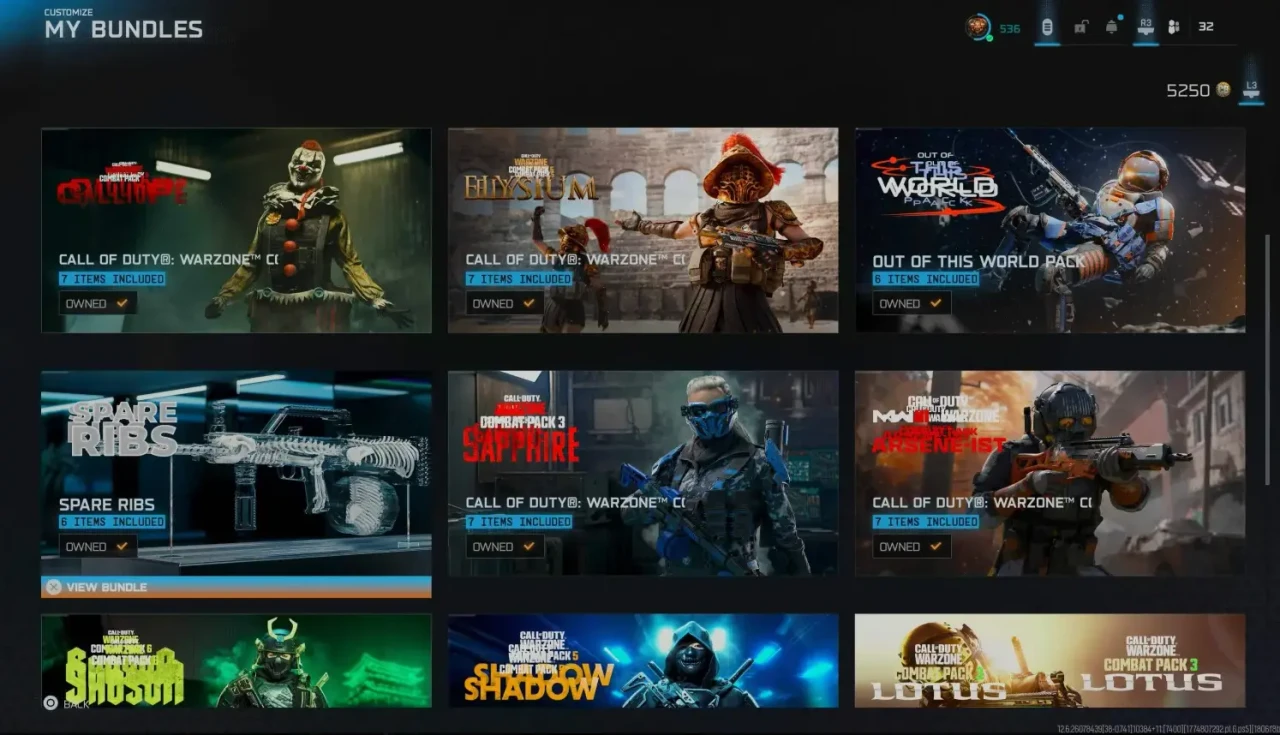This screenshot has height=735, width=1280.
Task: Click the player level number 536
Action: 1010,28
